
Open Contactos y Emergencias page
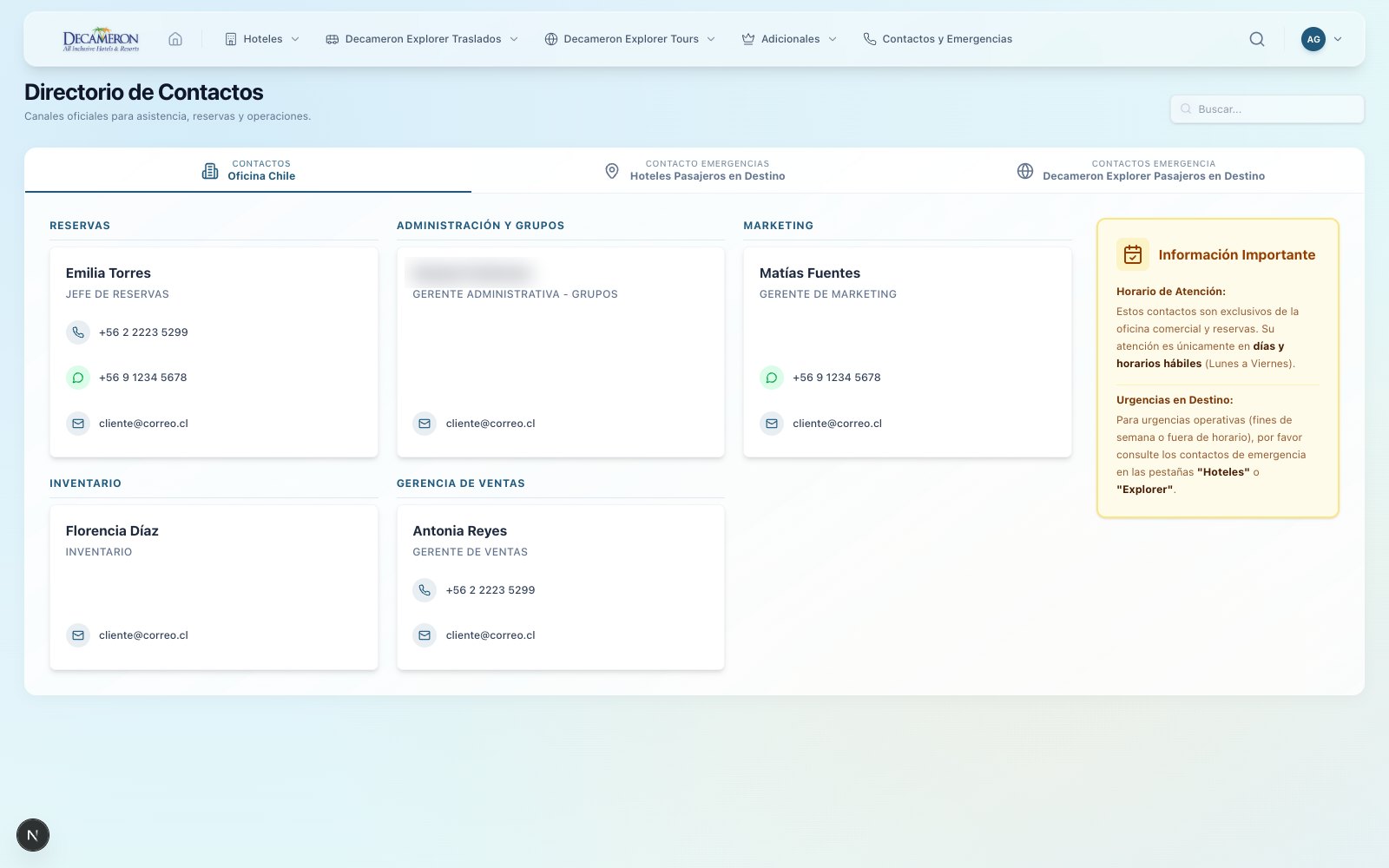click(x=938, y=39)
